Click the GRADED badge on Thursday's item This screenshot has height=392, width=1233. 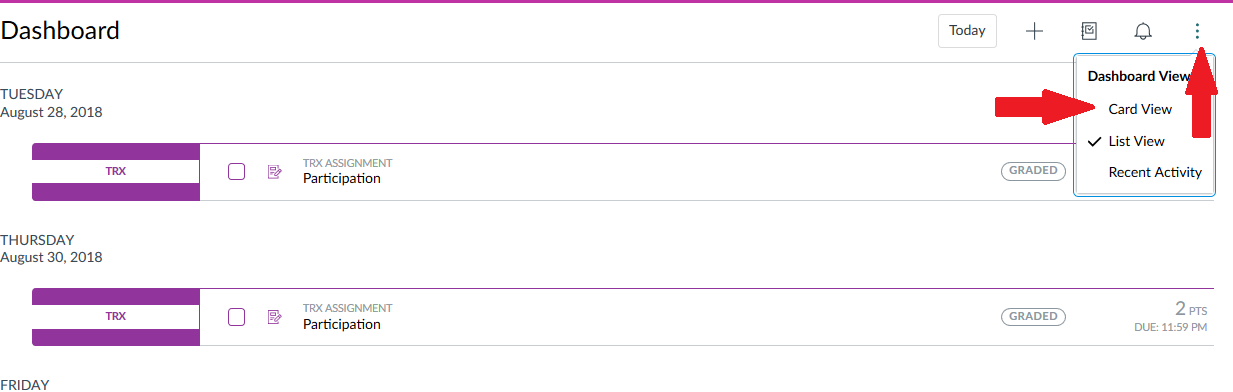pyautogui.click(x=1033, y=316)
